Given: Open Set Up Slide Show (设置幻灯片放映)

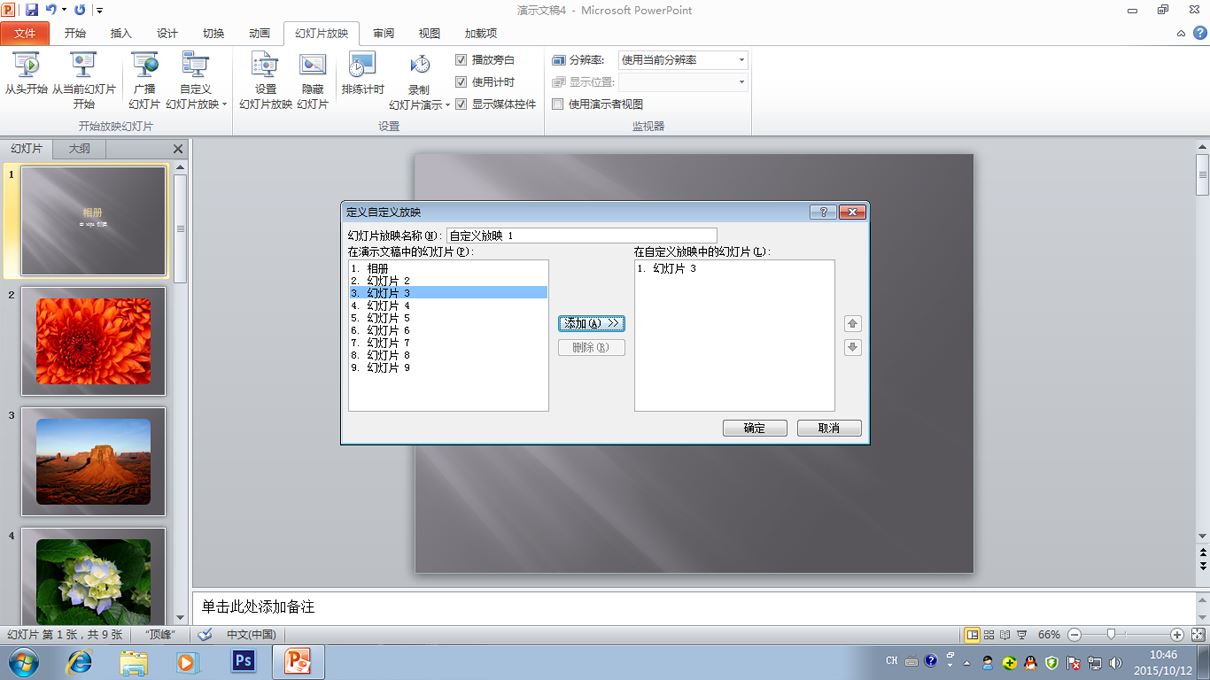Looking at the screenshot, I should coord(266,80).
